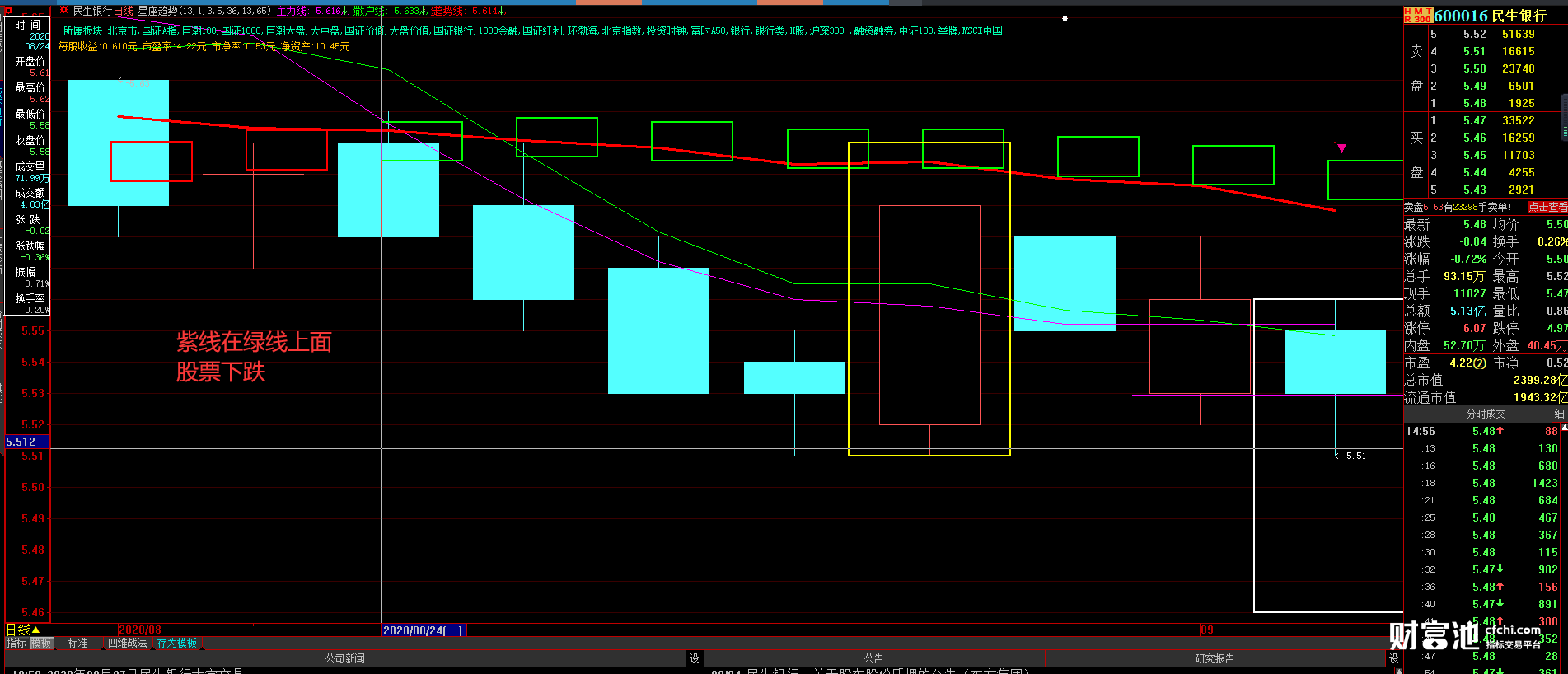Click the 09 month marker on the time axis
This screenshot has width=1568, height=674.
(x=1206, y=630)
